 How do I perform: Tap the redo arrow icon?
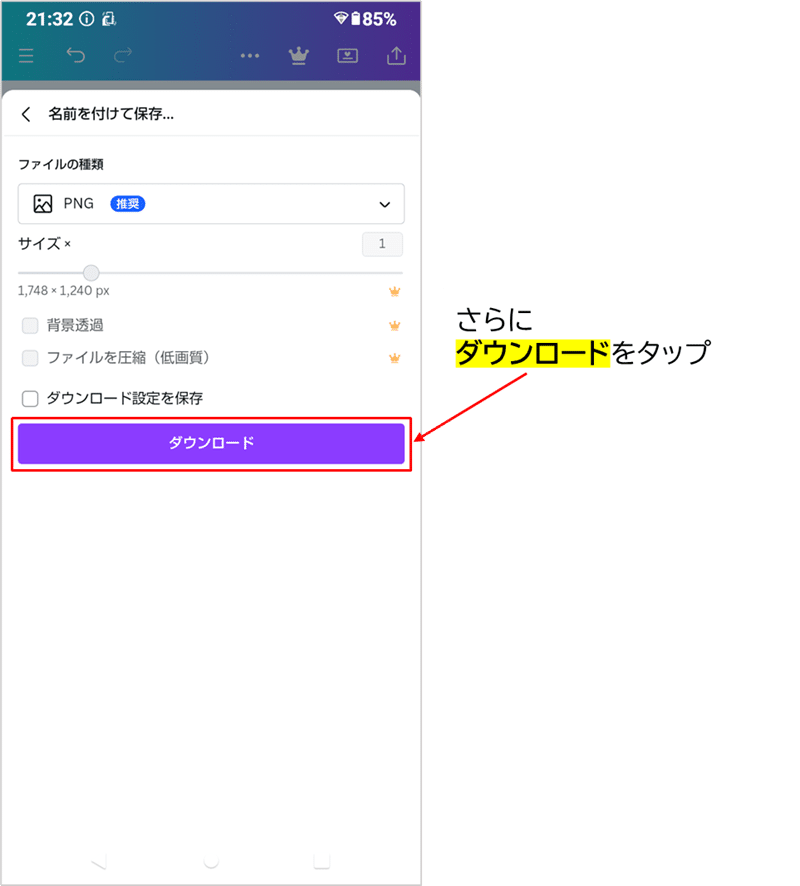[123, 55]
